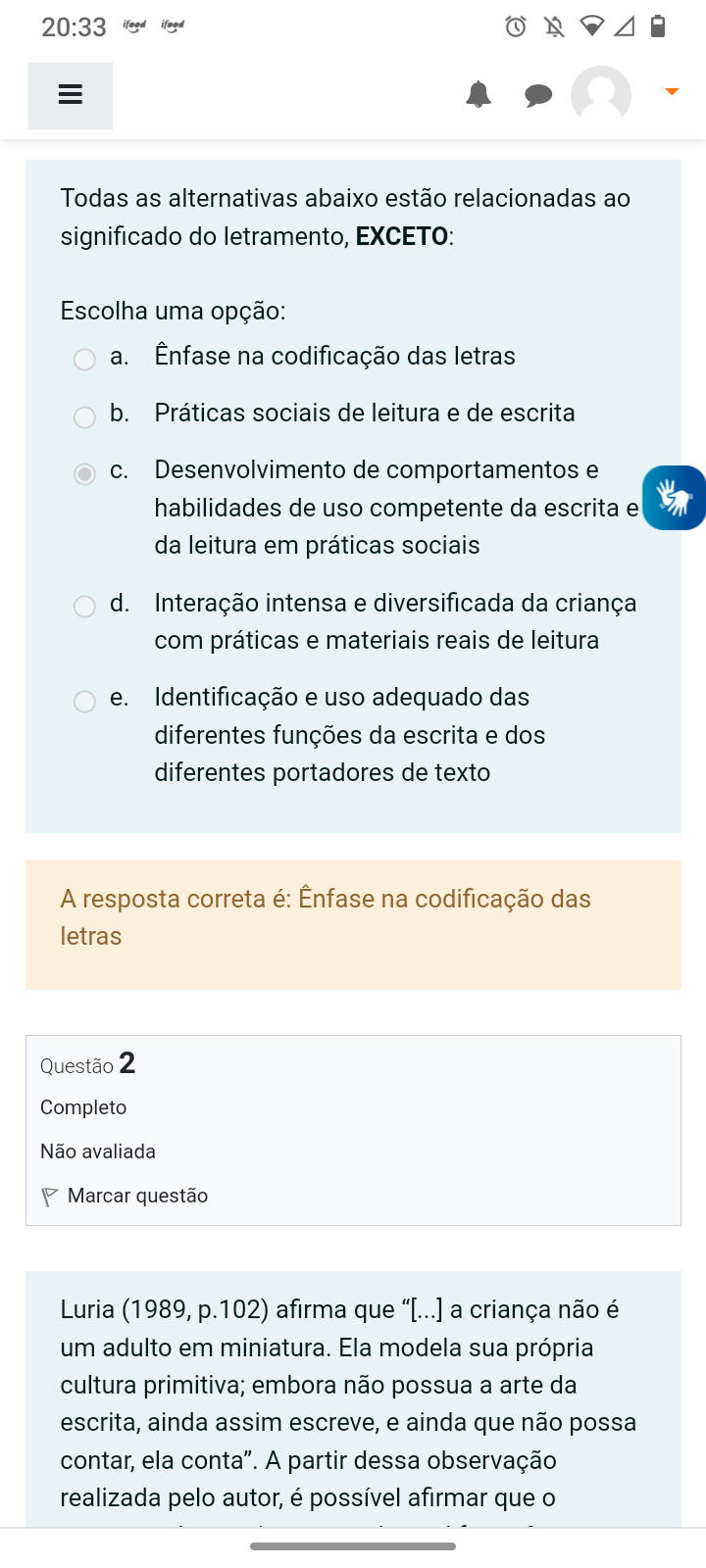The width and height of the screenshot is (706, 1568).
Task: Expand the orange user menu arrow
Action: [672, 92]
